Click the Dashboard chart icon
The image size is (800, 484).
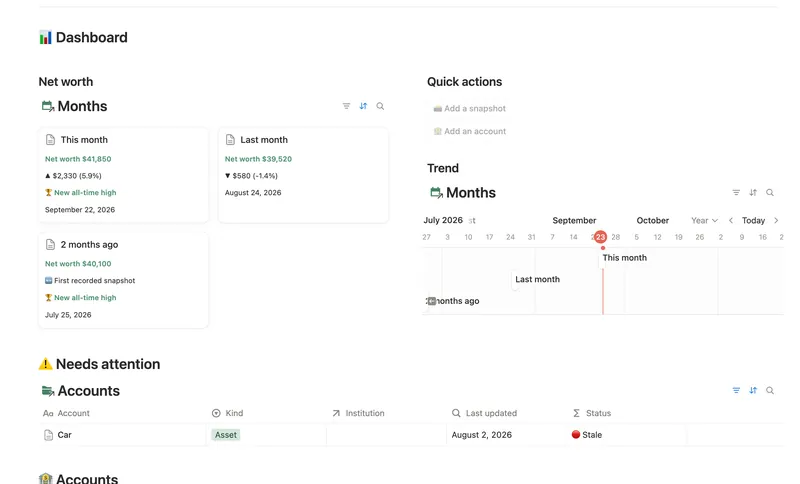coord(45,37)
